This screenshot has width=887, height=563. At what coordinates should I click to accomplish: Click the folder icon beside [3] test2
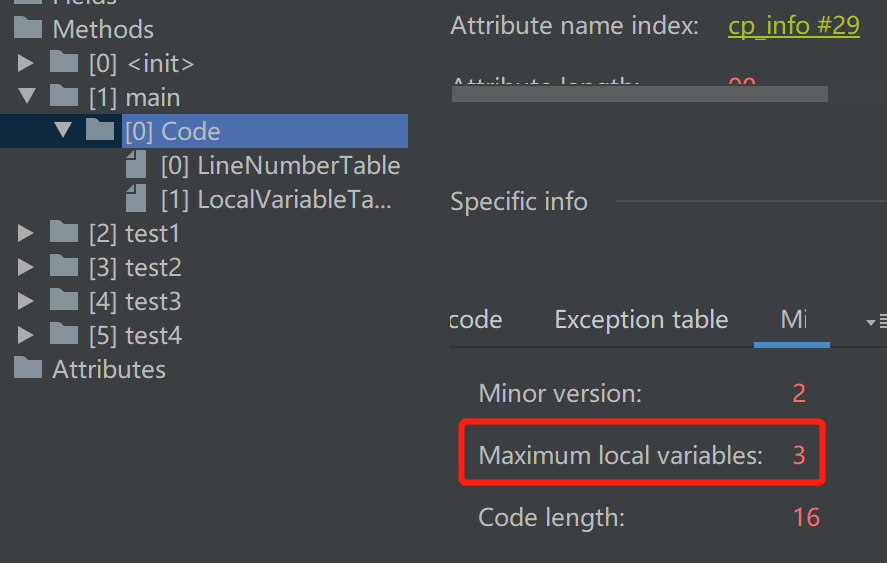(x=64, y=265)
